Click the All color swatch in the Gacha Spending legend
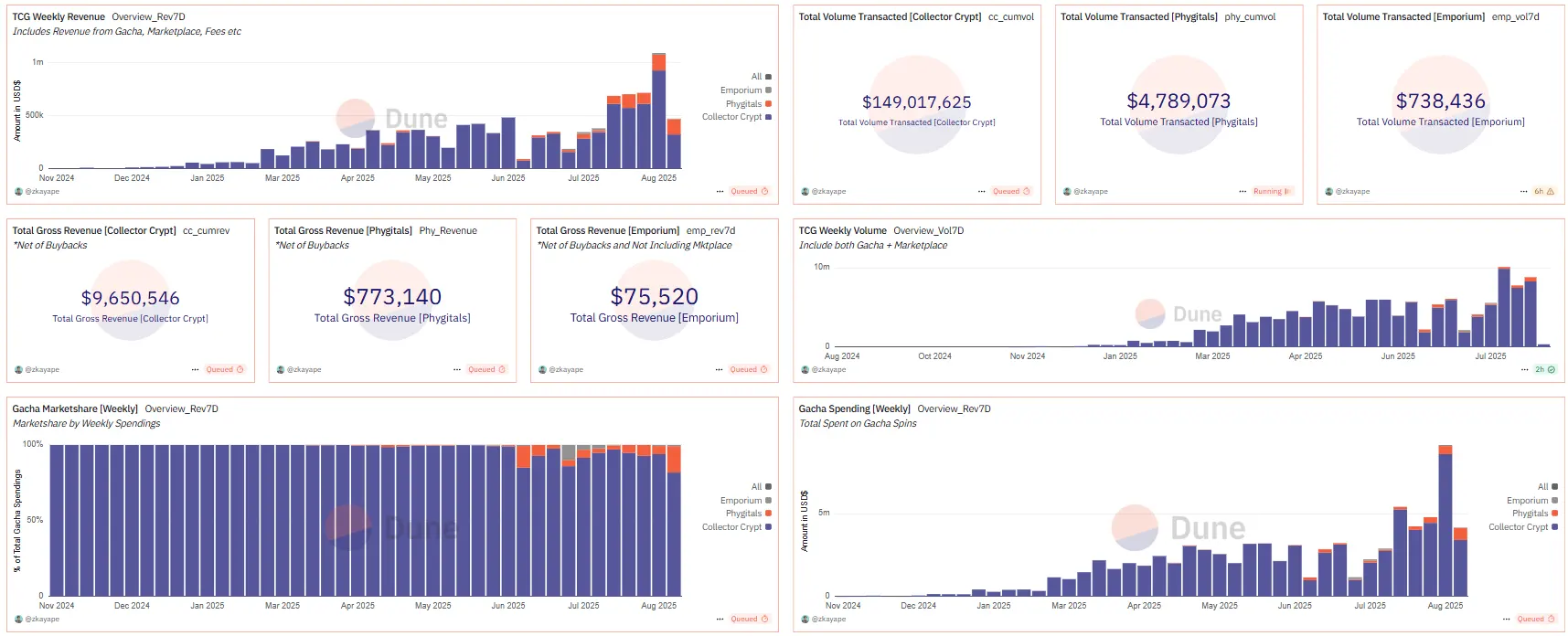This screenshot has height=636, width=1568. click(x=1554, y=487)
